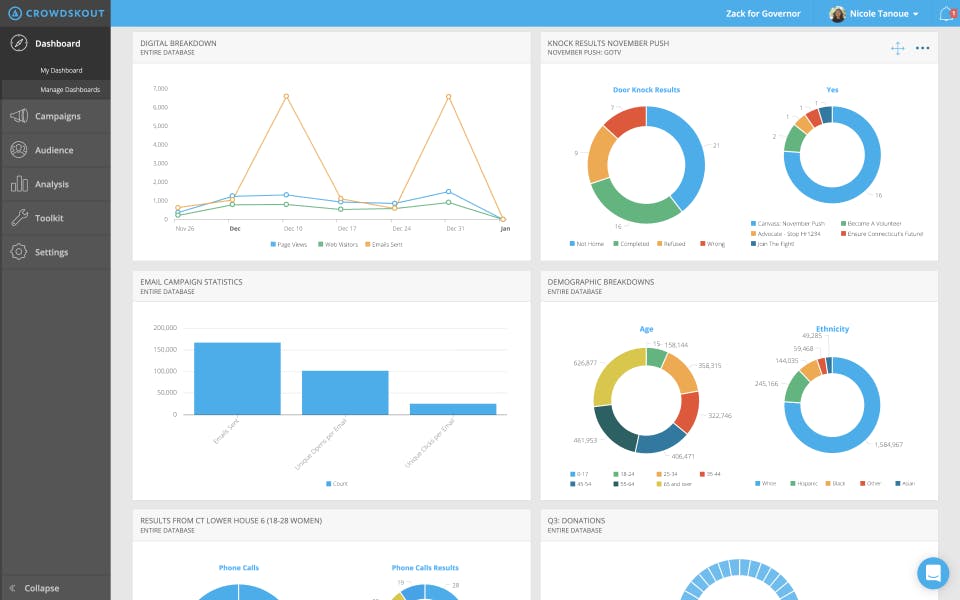960x600 pixels.
Task: Open the Dashboard compass icon
Action: pyautogui.click(x=19, y=43)
